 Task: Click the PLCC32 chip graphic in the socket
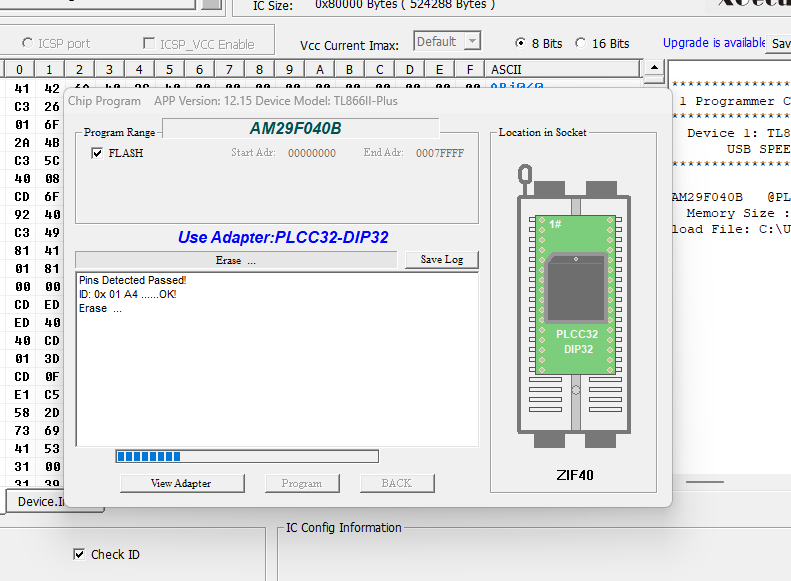575,286
